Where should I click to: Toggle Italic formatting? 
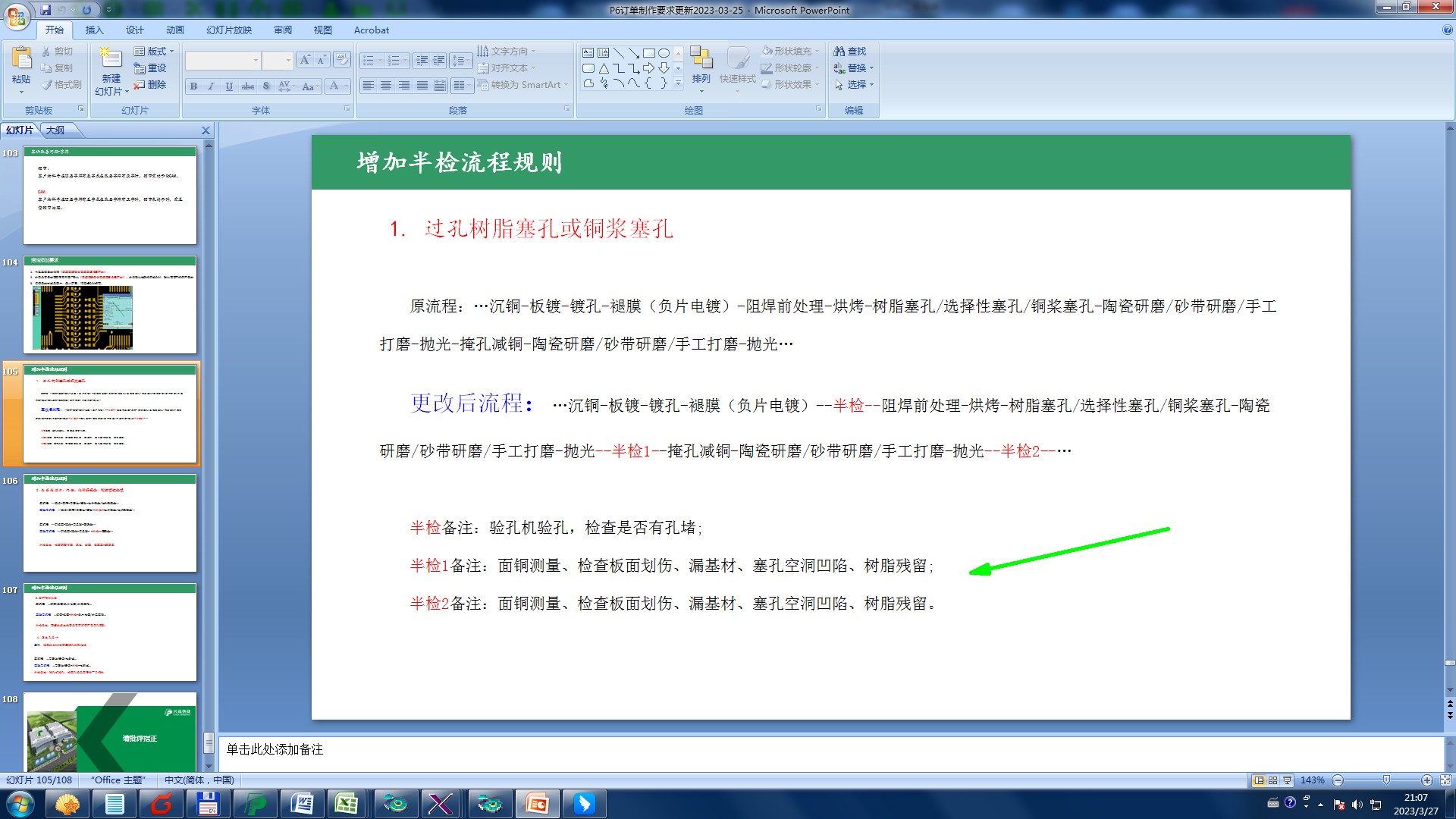[x=211, y=86]
